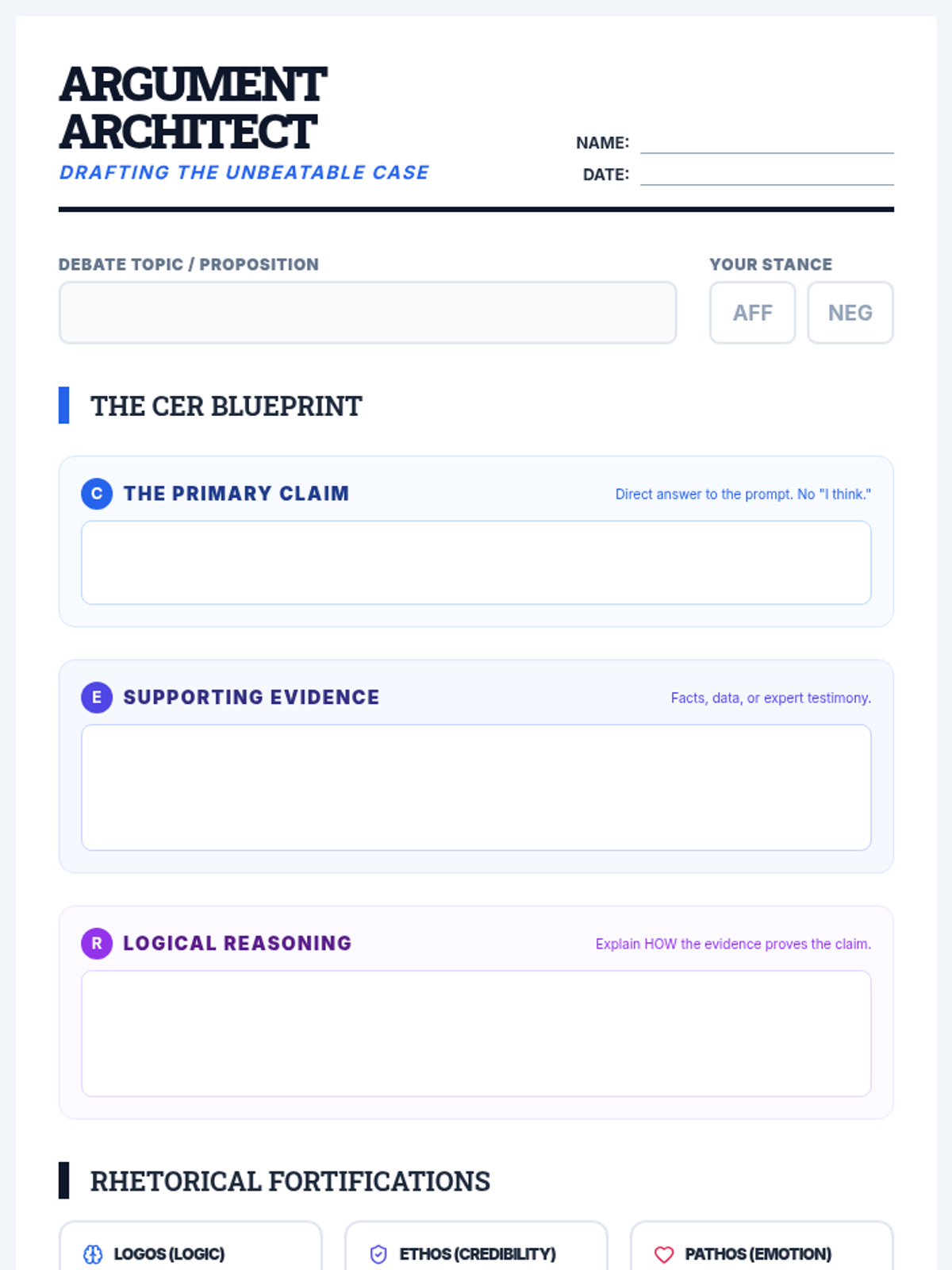Viewport: 952px width, 1270px height.
Task: Click the Argument Architect title
Action: [193, 108]
